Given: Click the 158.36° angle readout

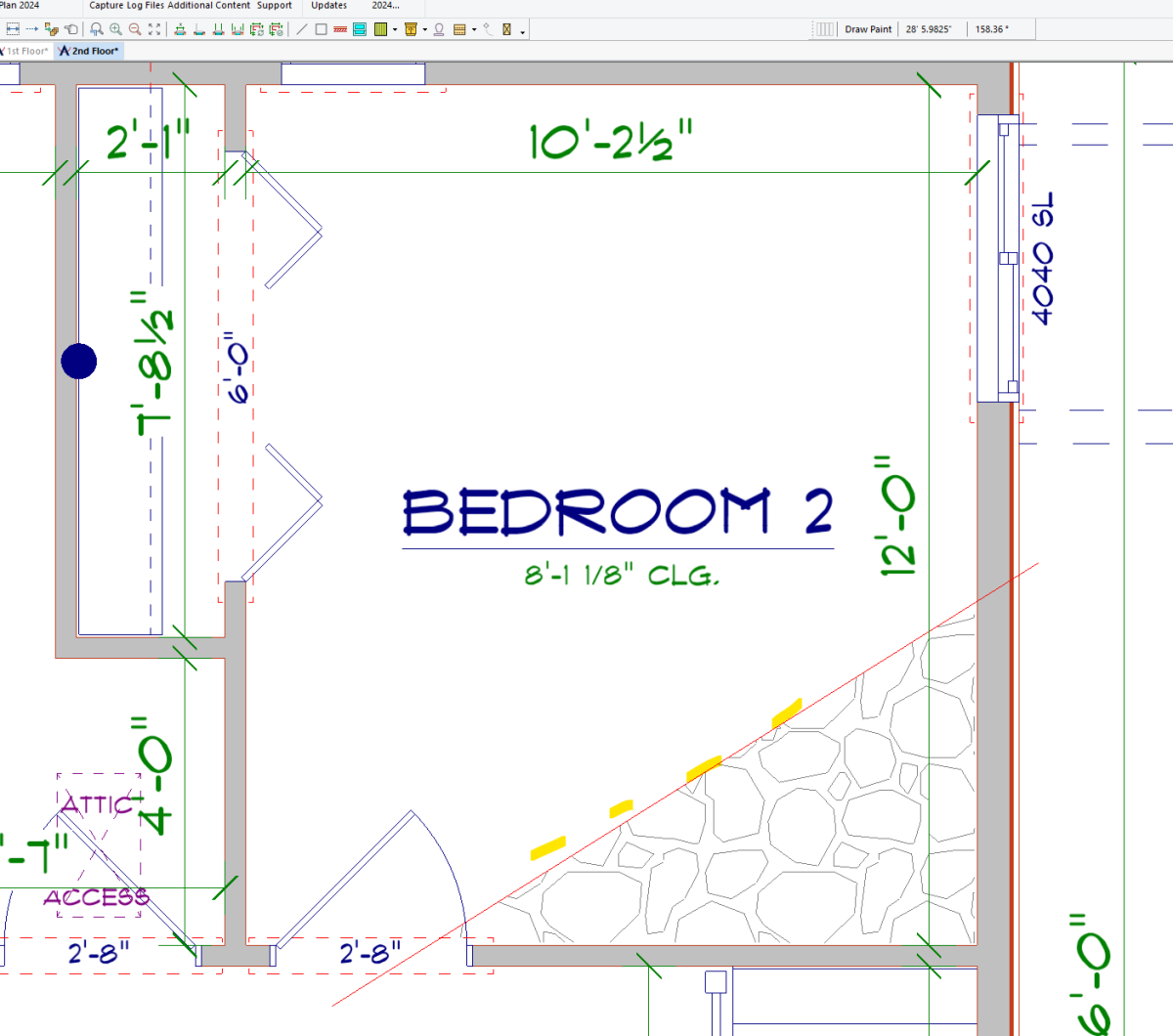Looking at the screenshot, I should point(991,29).
